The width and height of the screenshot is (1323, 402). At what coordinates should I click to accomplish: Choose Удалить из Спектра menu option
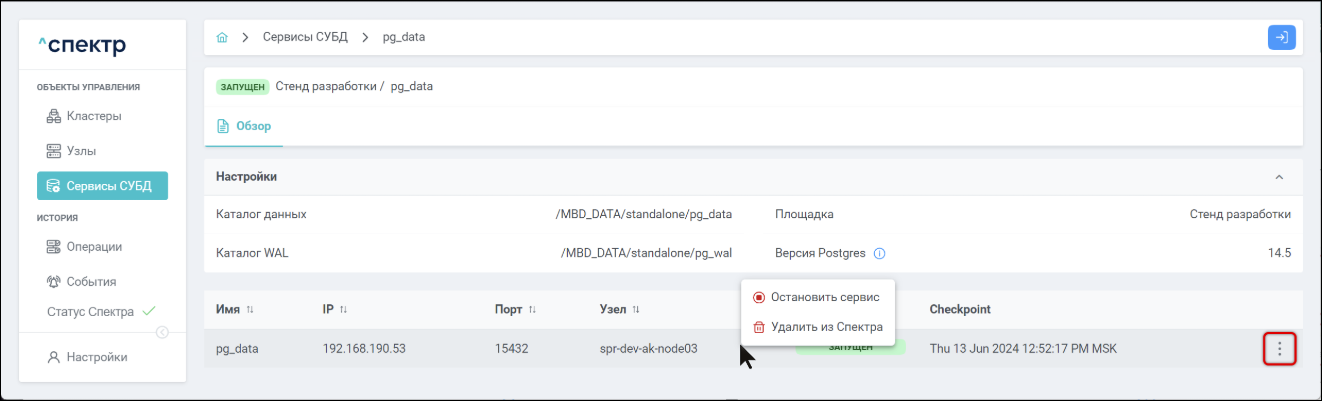pyautogui.click(x=826, y=327)
